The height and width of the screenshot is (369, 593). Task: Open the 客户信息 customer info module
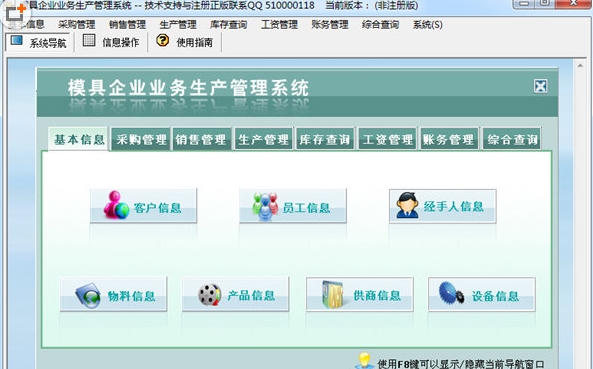pyautogui.click(x=143, y=206)
